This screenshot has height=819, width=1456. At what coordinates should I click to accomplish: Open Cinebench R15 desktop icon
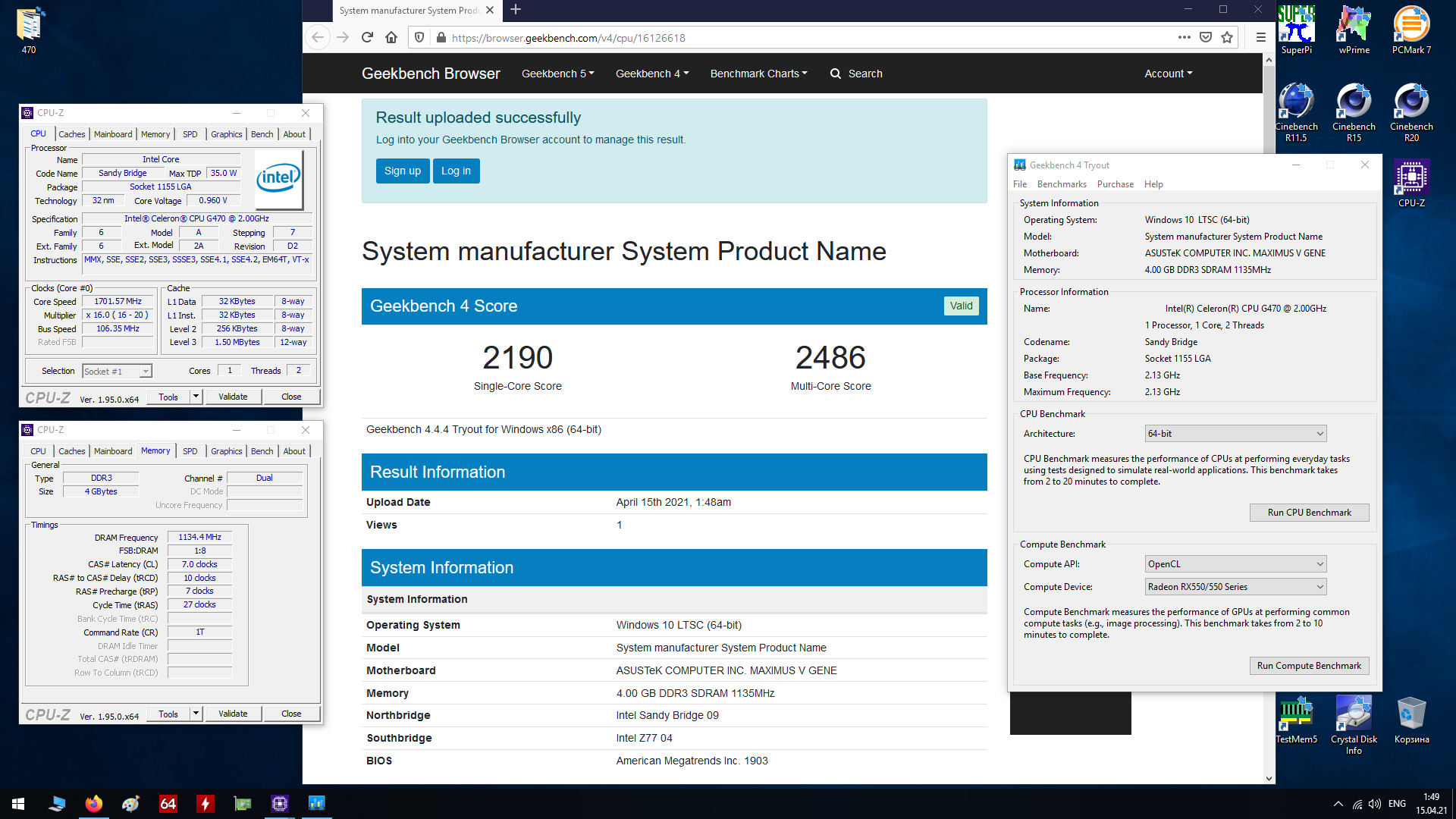[x=1354, y=112]
